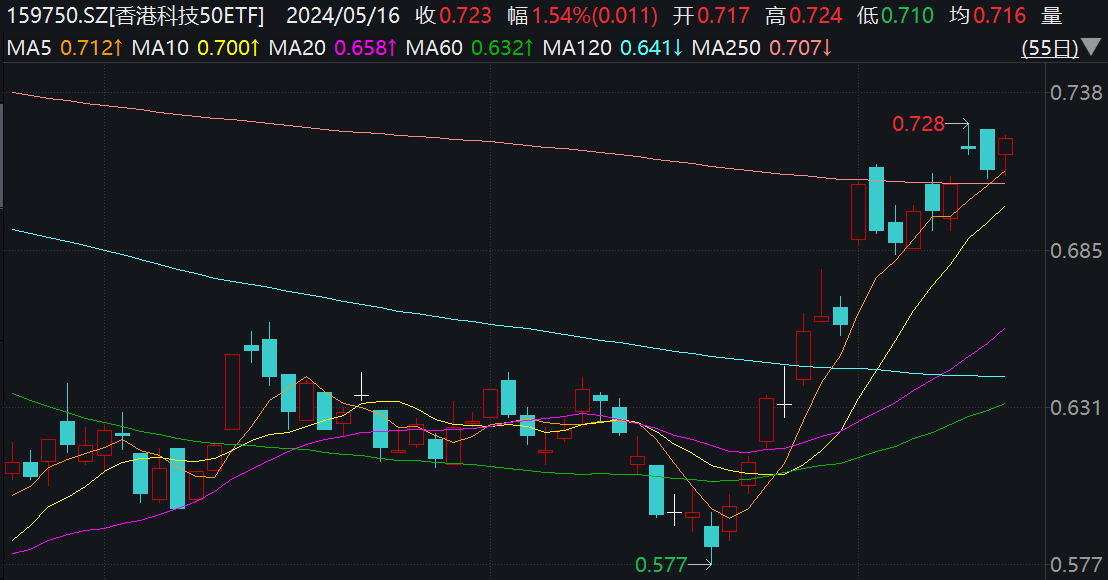
Task: Click the 0.738 price axis label
Action: tap(1076, 93)
